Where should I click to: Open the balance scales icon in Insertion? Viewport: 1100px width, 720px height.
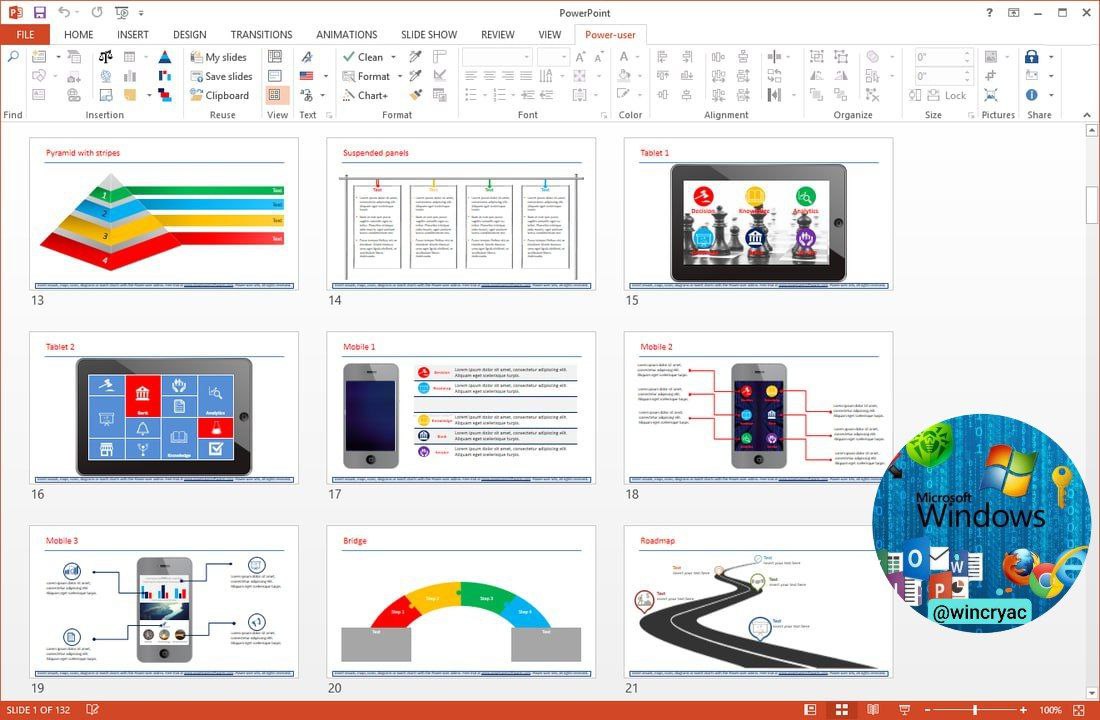(106, 57)
